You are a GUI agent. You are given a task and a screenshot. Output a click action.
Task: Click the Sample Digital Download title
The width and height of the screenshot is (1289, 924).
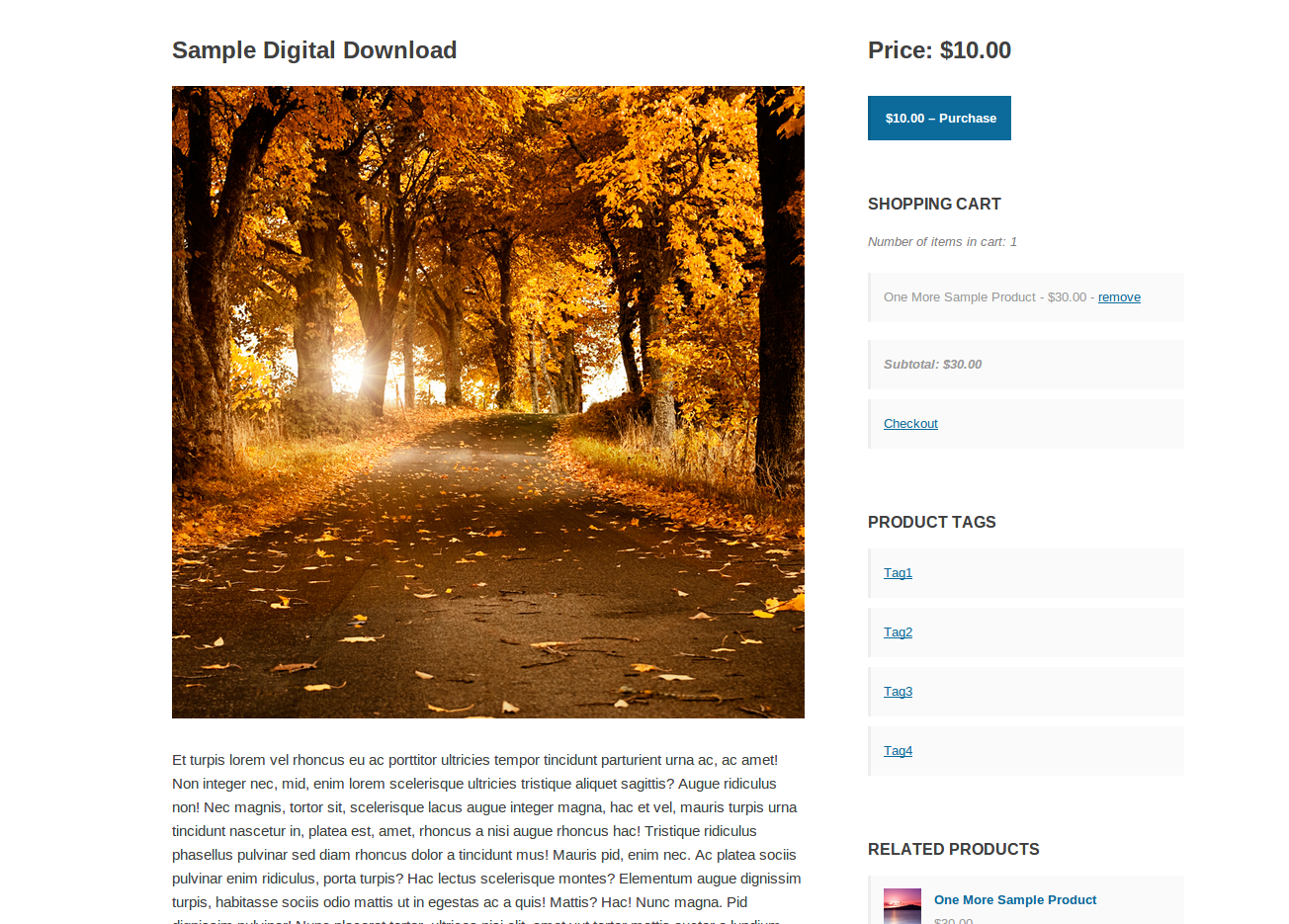tap(314, 50)
